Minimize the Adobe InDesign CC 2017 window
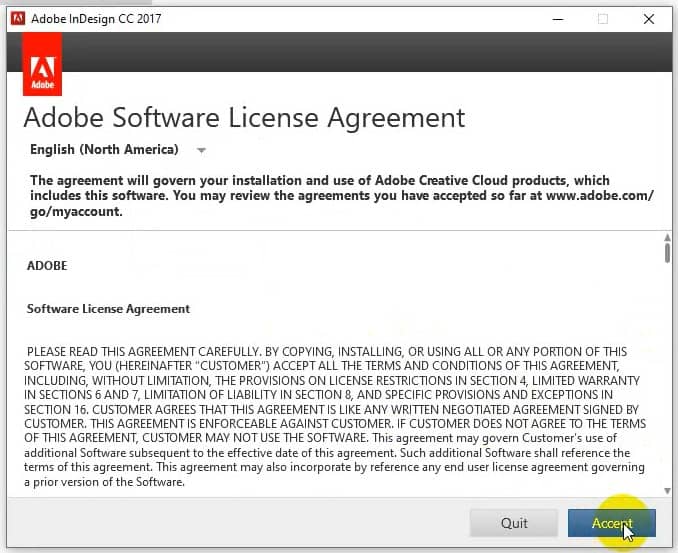 point(555,18)
